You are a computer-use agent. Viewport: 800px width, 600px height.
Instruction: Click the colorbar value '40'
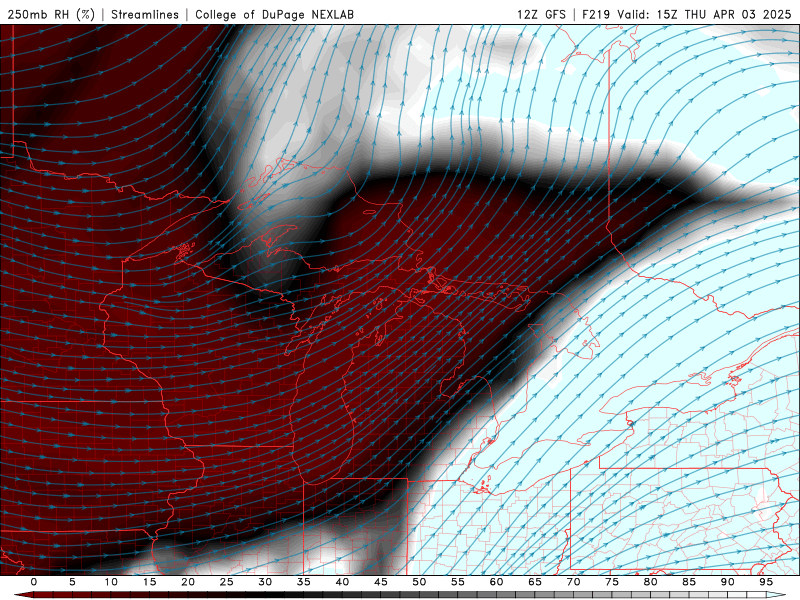click(x=342, y=582)
